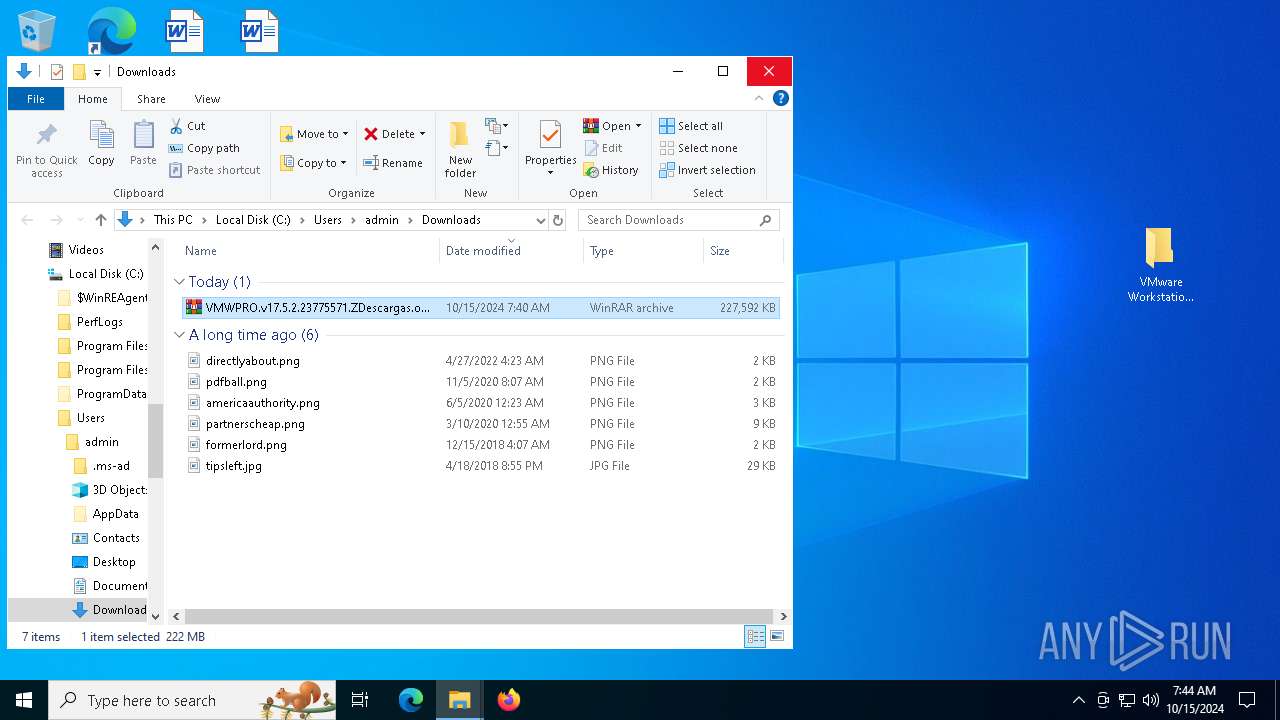Click the Search Downloads field
Image resolution: width=1280 pixels, height=720 pixels.
coord(678,220)
